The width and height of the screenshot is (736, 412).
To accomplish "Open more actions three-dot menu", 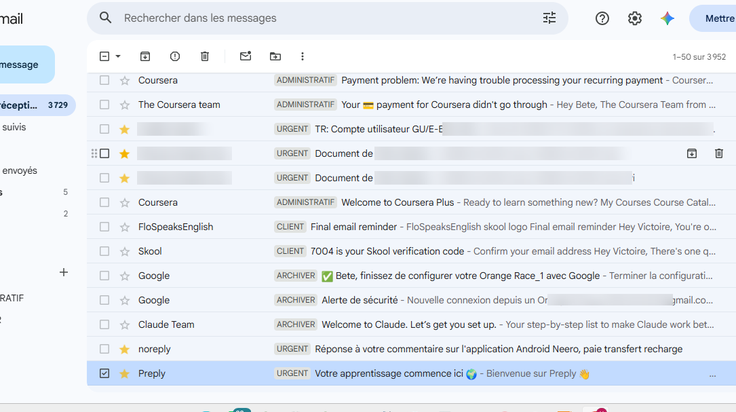I will pyautogui.click(x=302, y=56).
